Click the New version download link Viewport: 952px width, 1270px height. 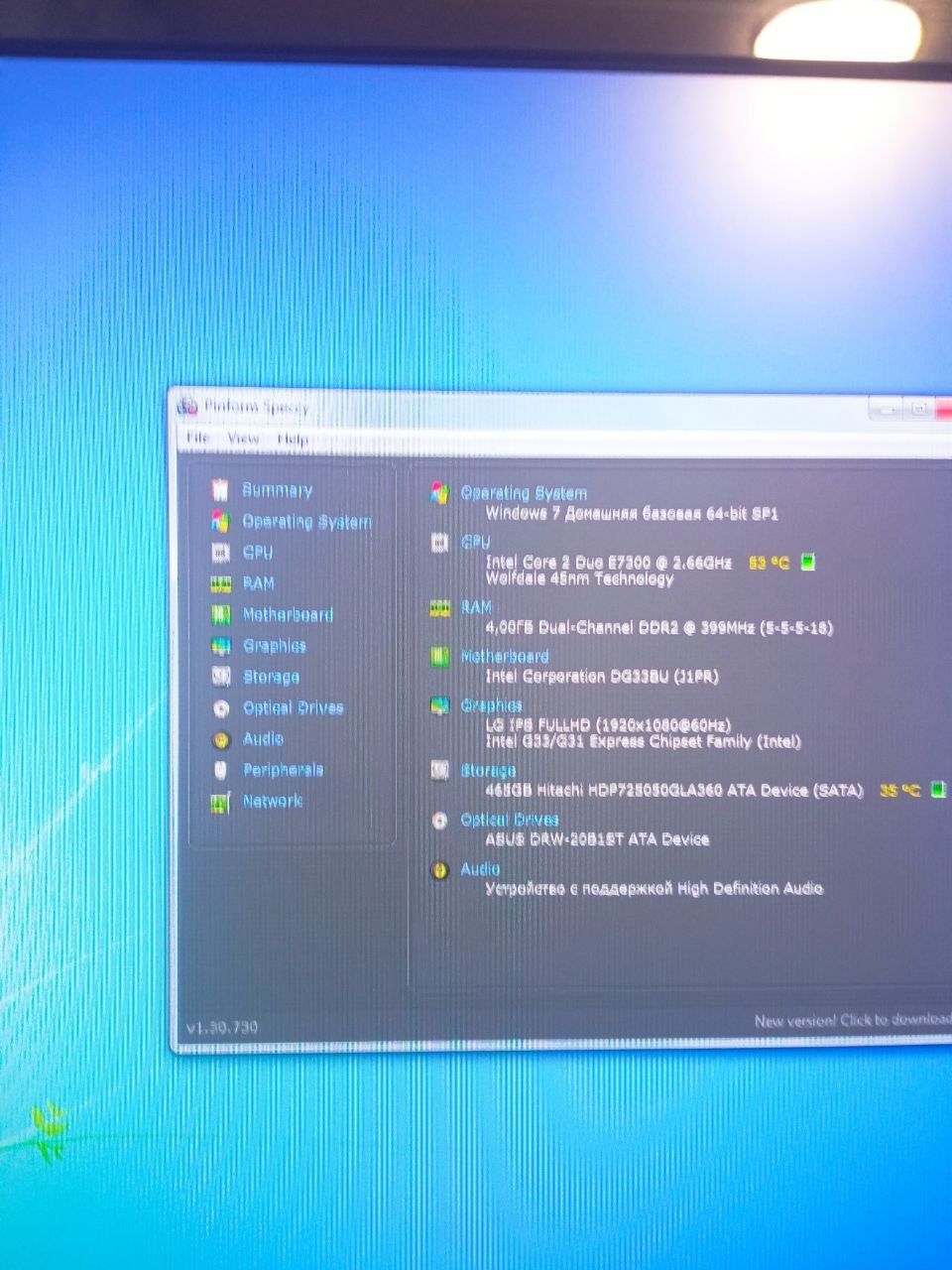[852, 1020]
